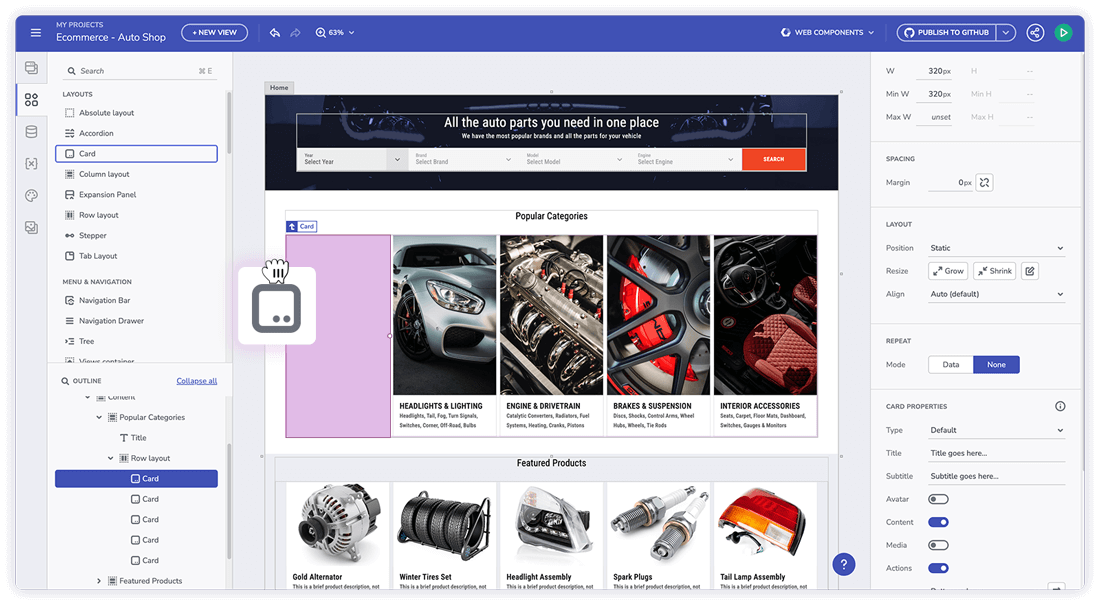The width and height of the screenshot is (1100, 608).
Task: Click the Title input field
Action: (996, 453)
